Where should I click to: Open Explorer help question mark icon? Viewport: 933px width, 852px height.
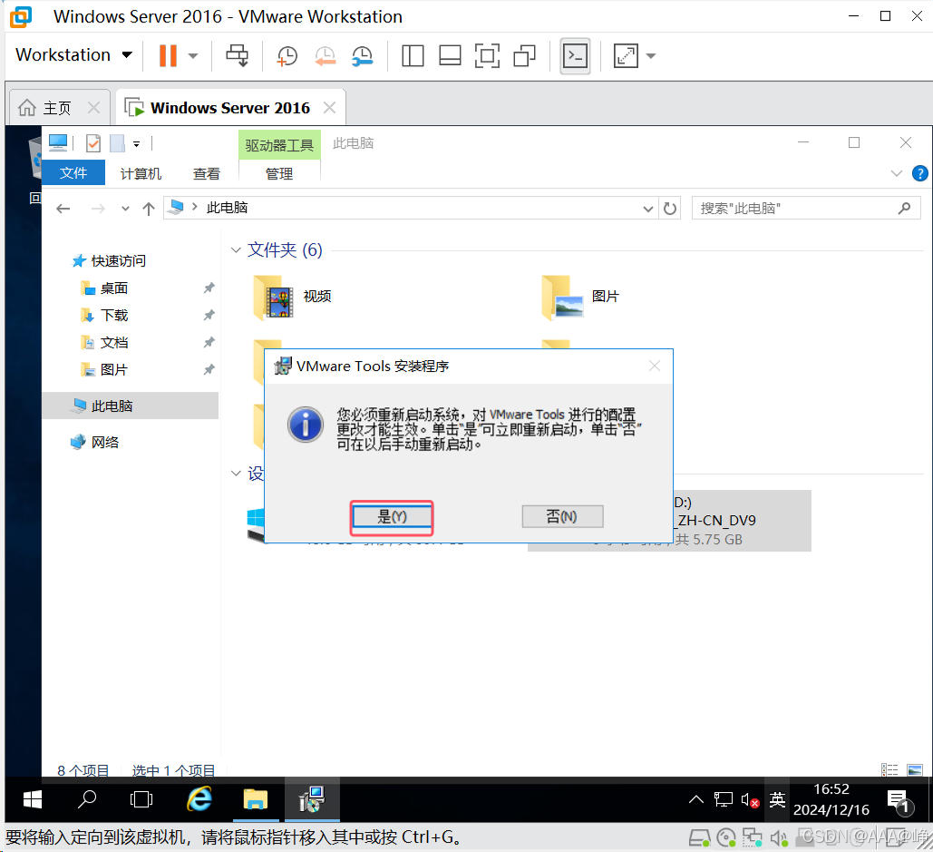click(920, 173)
